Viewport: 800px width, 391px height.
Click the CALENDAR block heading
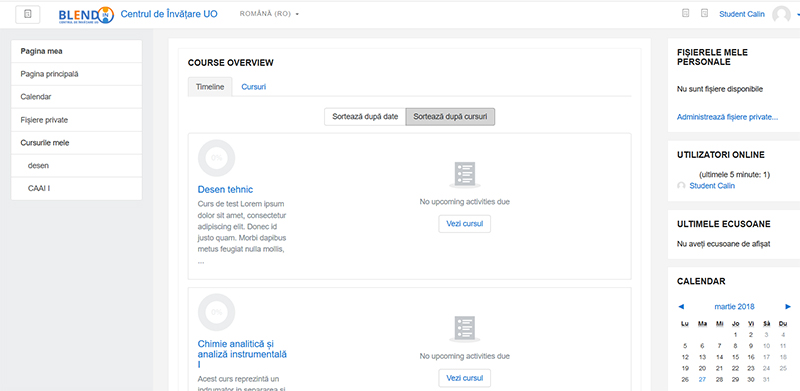[701, 281]
